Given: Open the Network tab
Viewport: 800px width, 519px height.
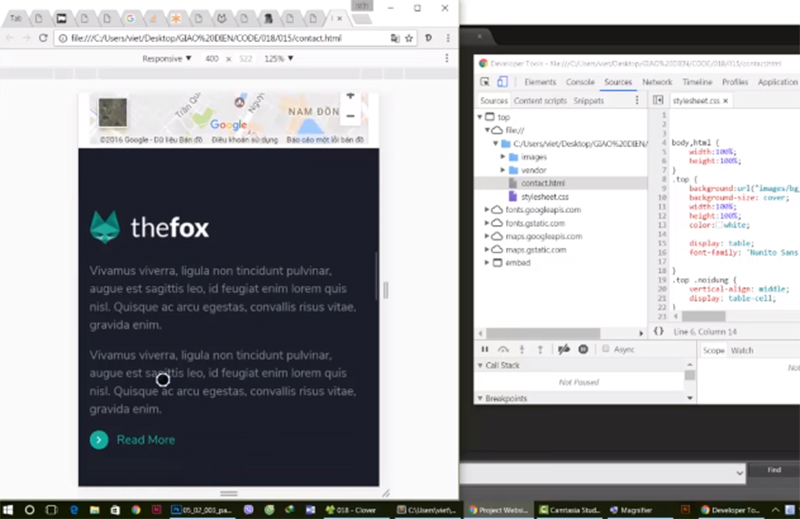Looking at the screenshot, I should tap(657, 82).
